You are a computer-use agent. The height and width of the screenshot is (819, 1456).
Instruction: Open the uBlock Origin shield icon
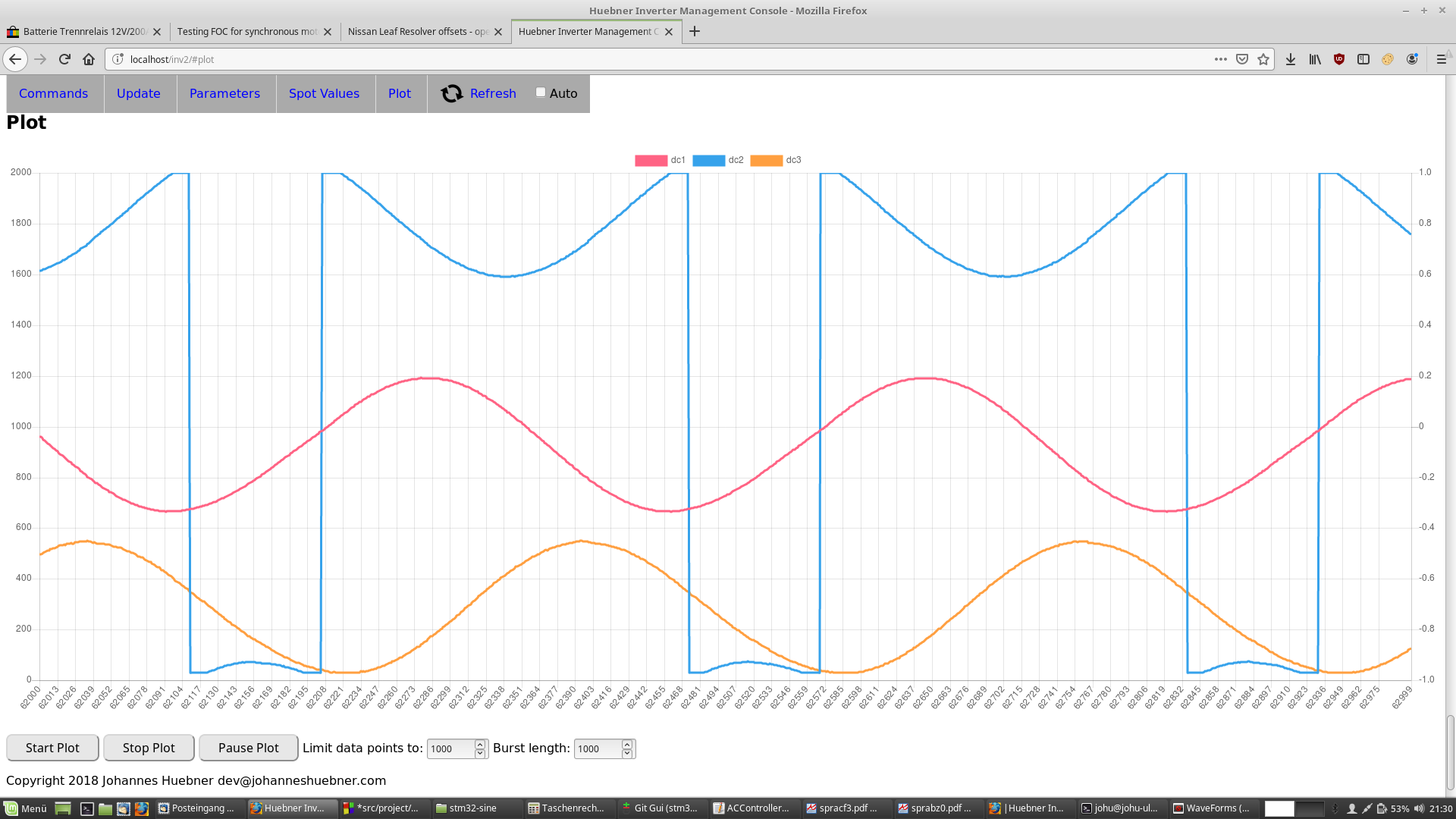point(1339,59)
